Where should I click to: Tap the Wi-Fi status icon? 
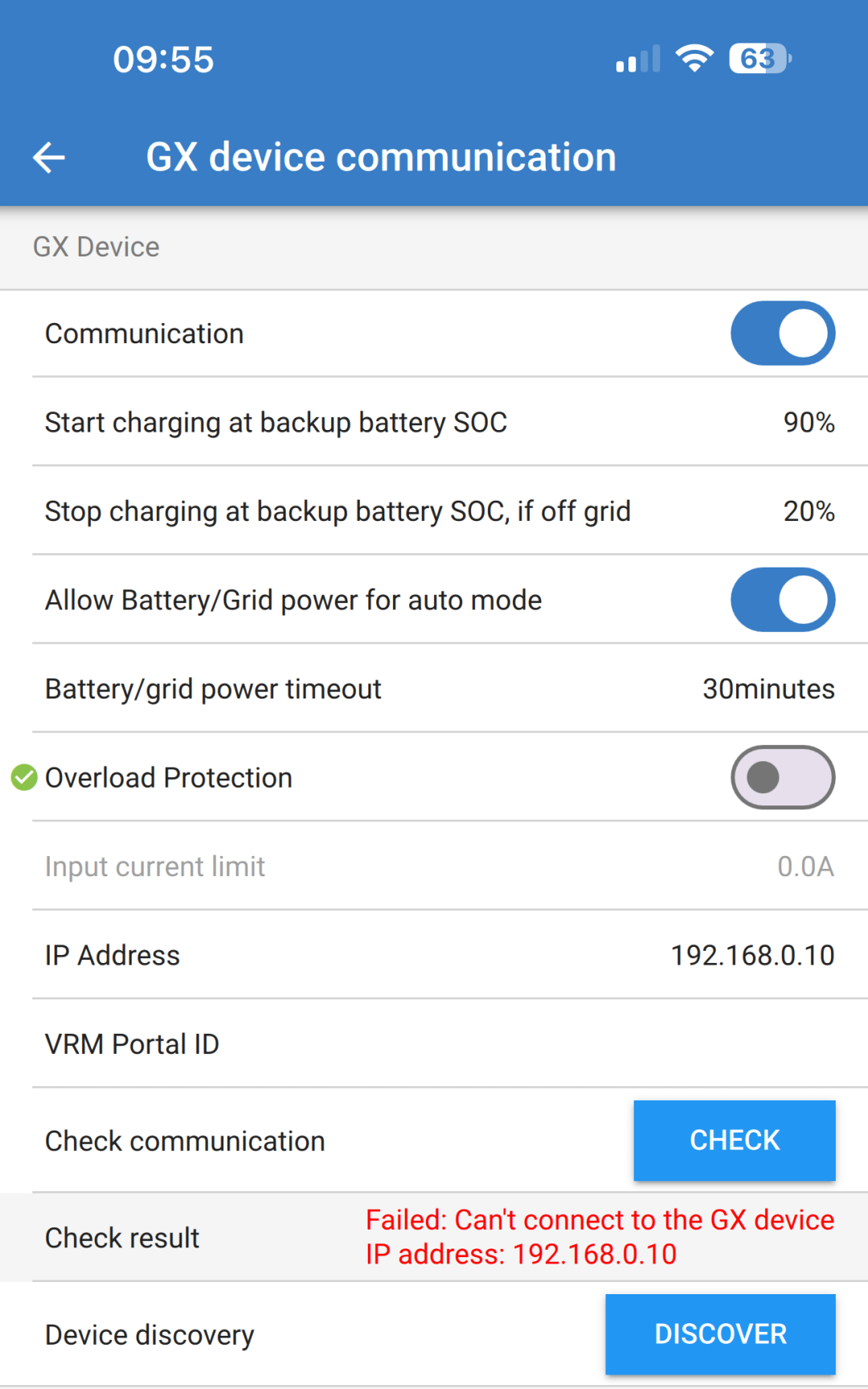click(x=694, y=59)
